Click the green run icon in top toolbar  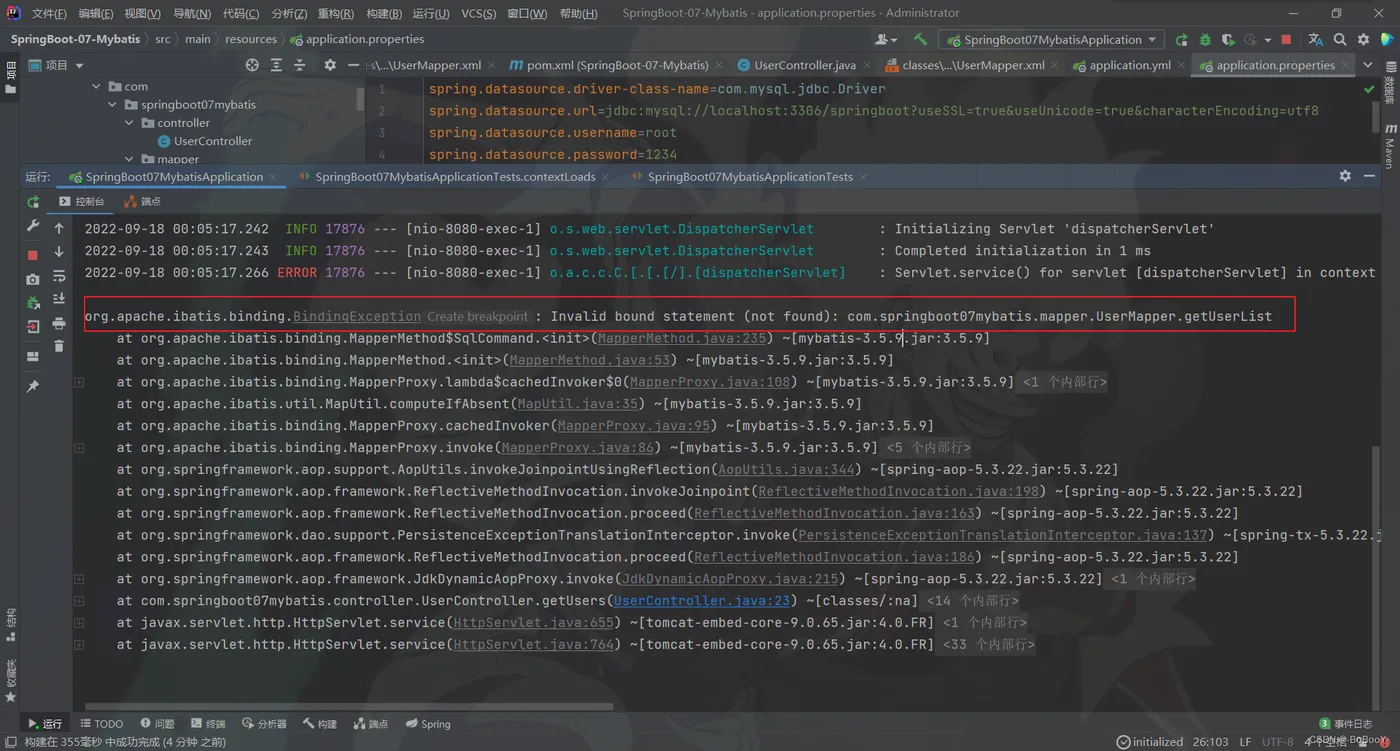[1182, 40]
